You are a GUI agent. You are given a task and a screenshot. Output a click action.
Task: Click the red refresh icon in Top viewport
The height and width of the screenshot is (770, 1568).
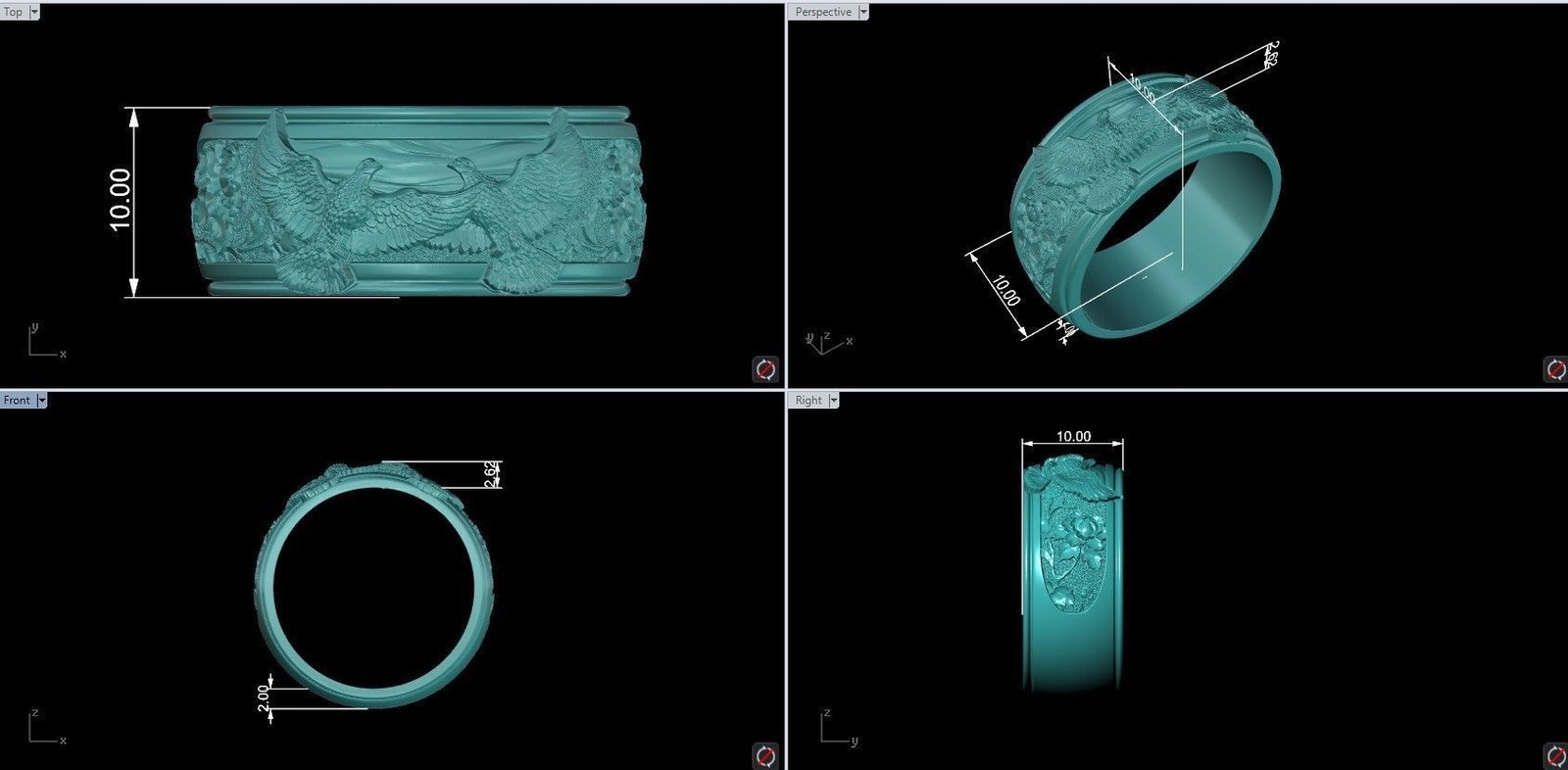[x=765, y=369]
